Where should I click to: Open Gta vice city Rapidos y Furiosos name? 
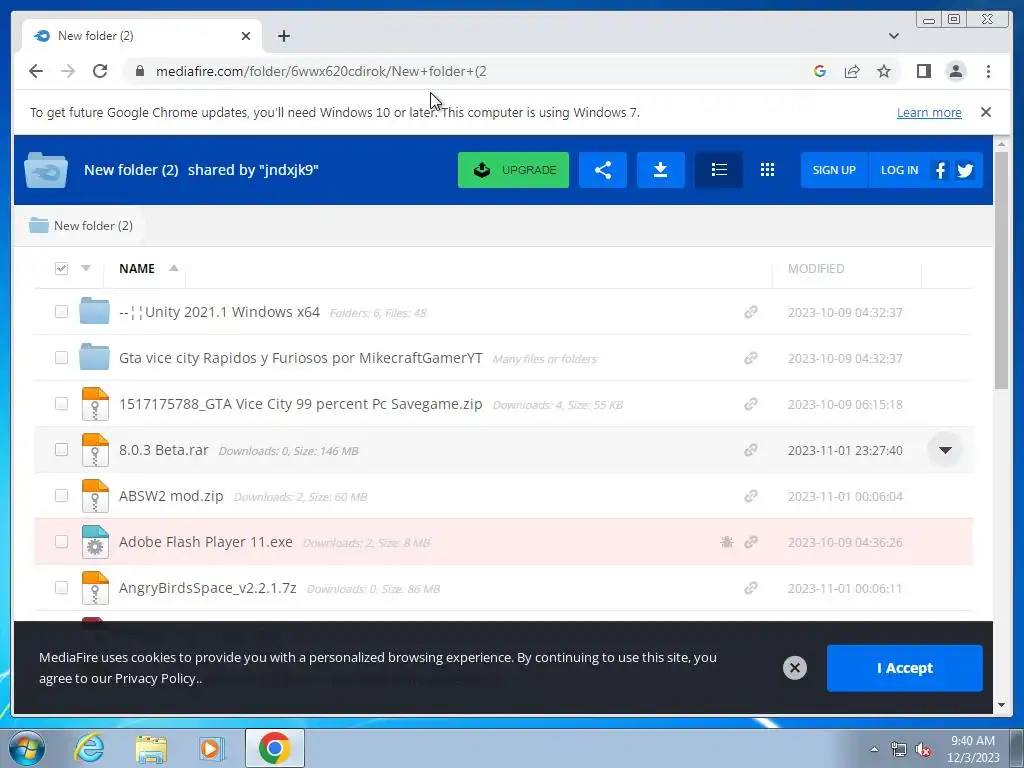(x=300, y=358)
